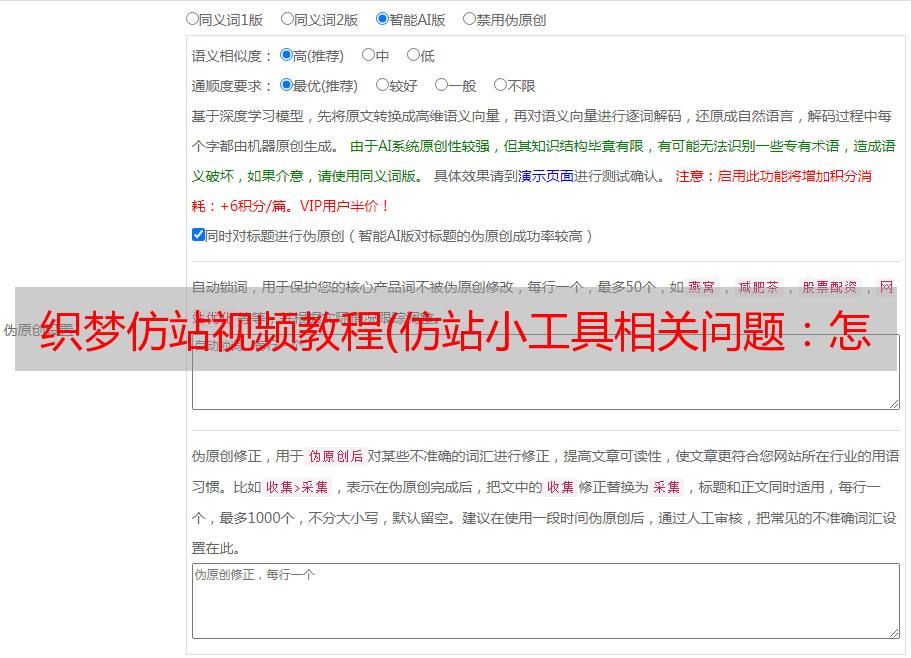Set 通顺度要求 to 较好
This screenshot has width=911, height=658.
(382, 85)
